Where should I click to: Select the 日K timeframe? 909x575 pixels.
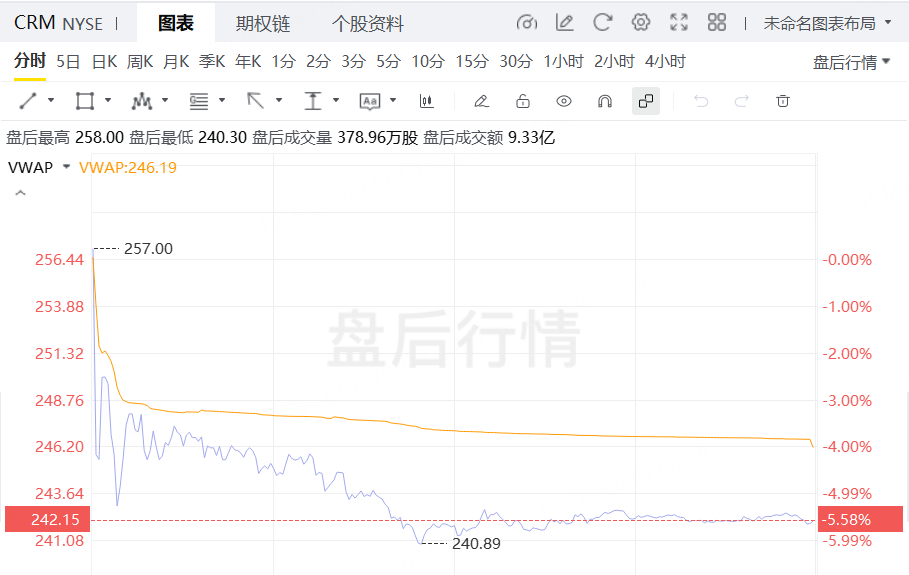coord(104,62)
